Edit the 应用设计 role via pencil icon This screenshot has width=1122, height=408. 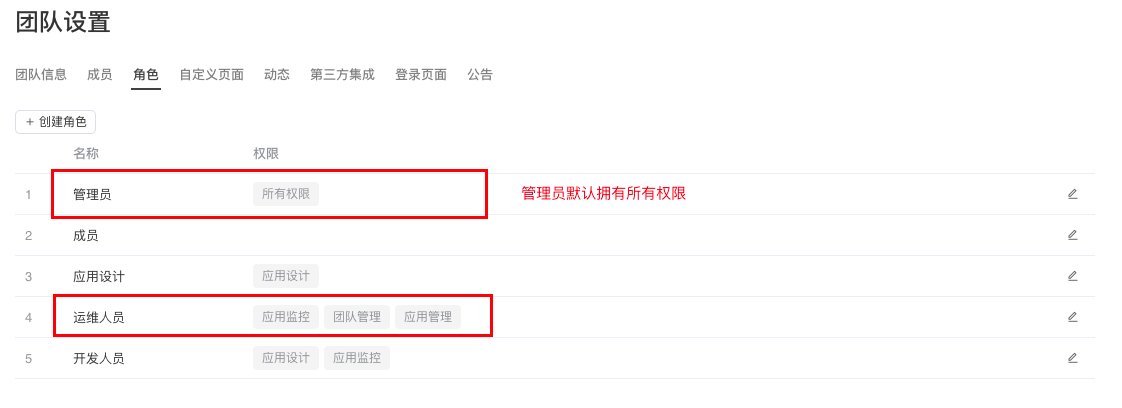point(1072,276)
